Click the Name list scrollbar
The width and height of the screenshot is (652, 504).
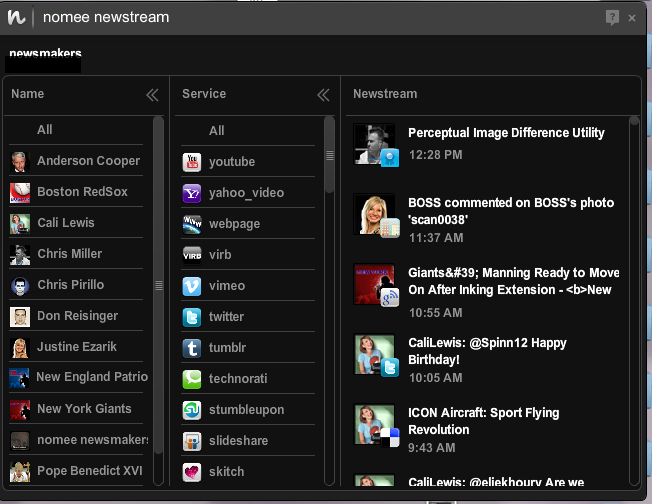158,285
